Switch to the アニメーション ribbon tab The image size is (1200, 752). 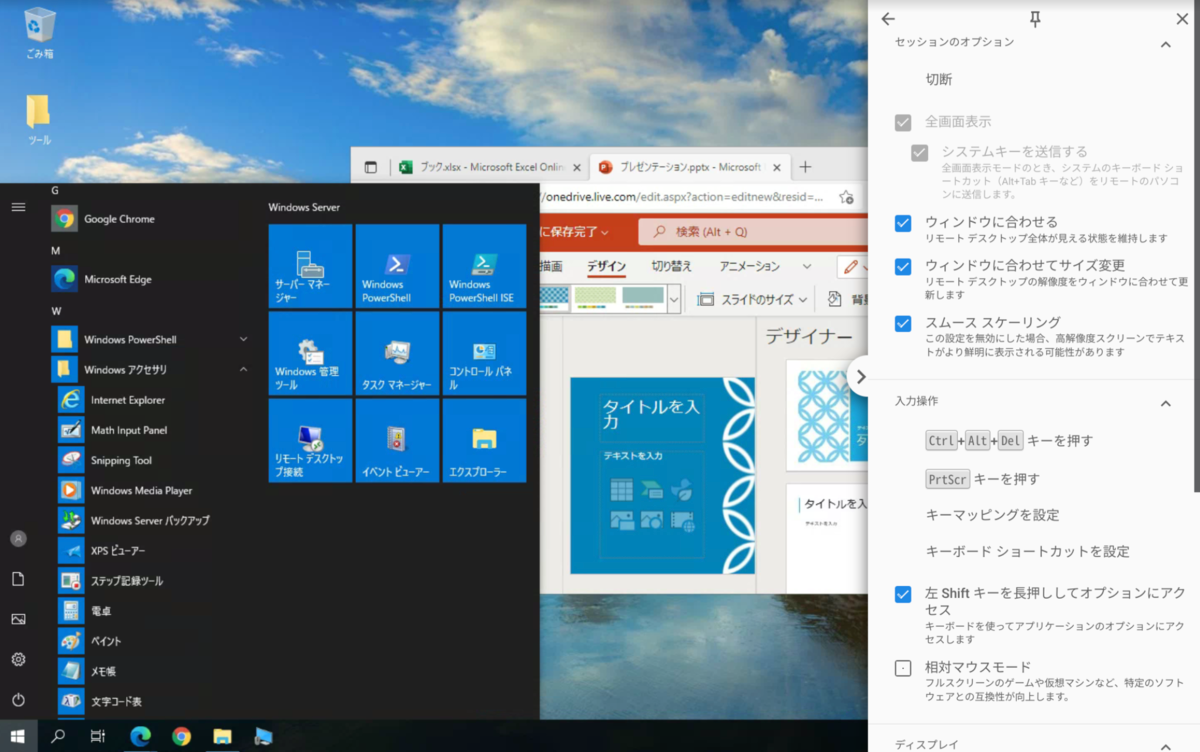coord(752,267)
